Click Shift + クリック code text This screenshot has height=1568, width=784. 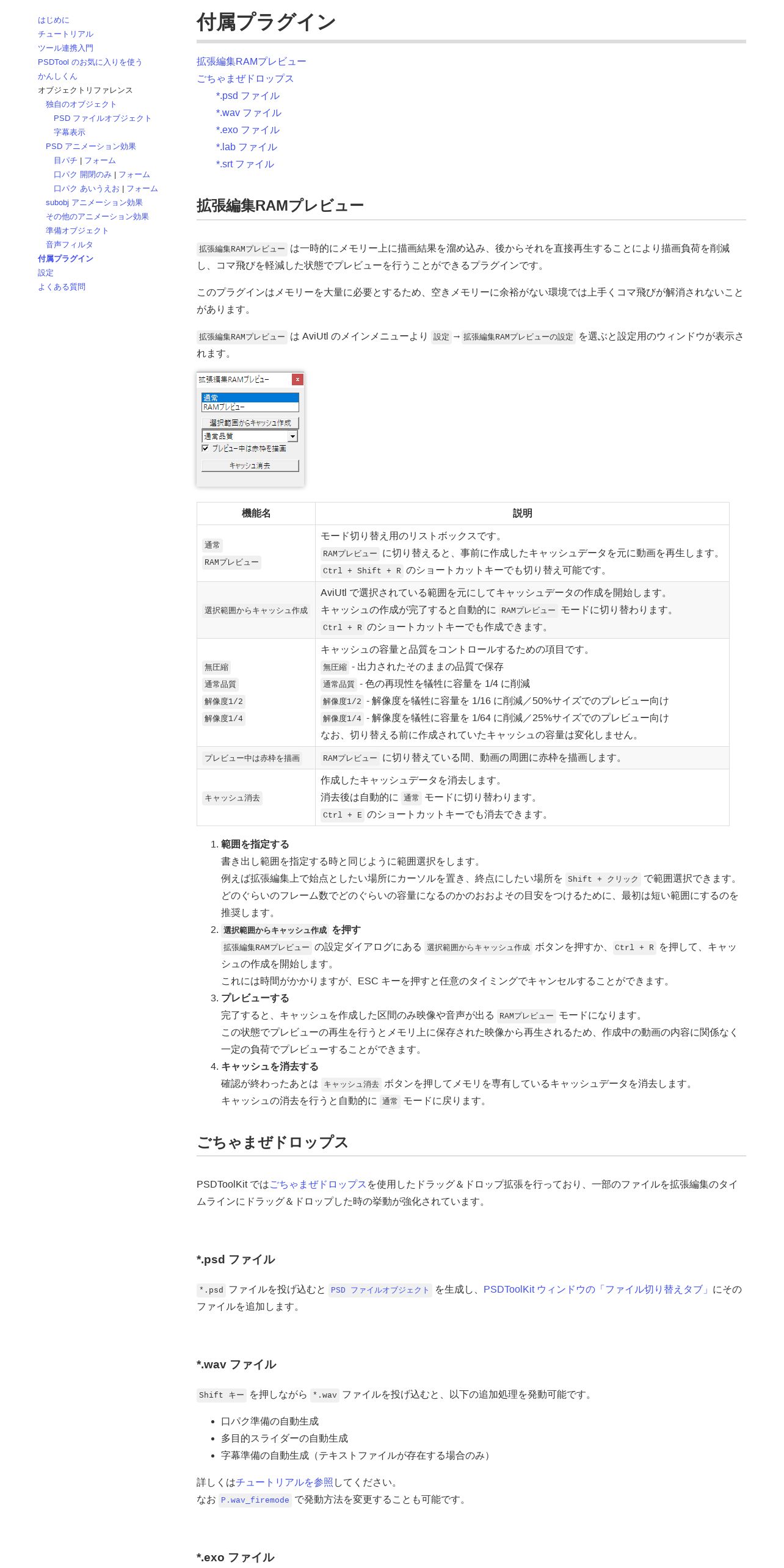(603, 879)
